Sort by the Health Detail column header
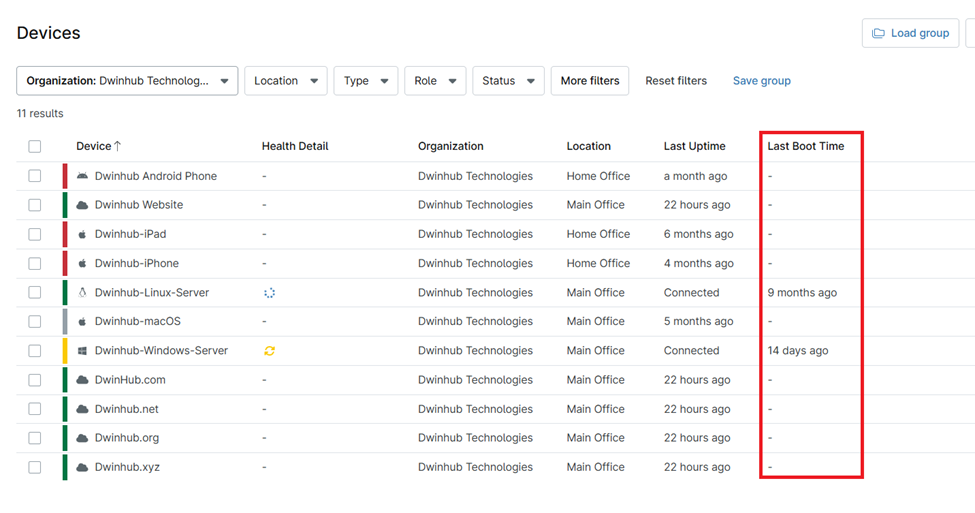 [x=295, y=146]
